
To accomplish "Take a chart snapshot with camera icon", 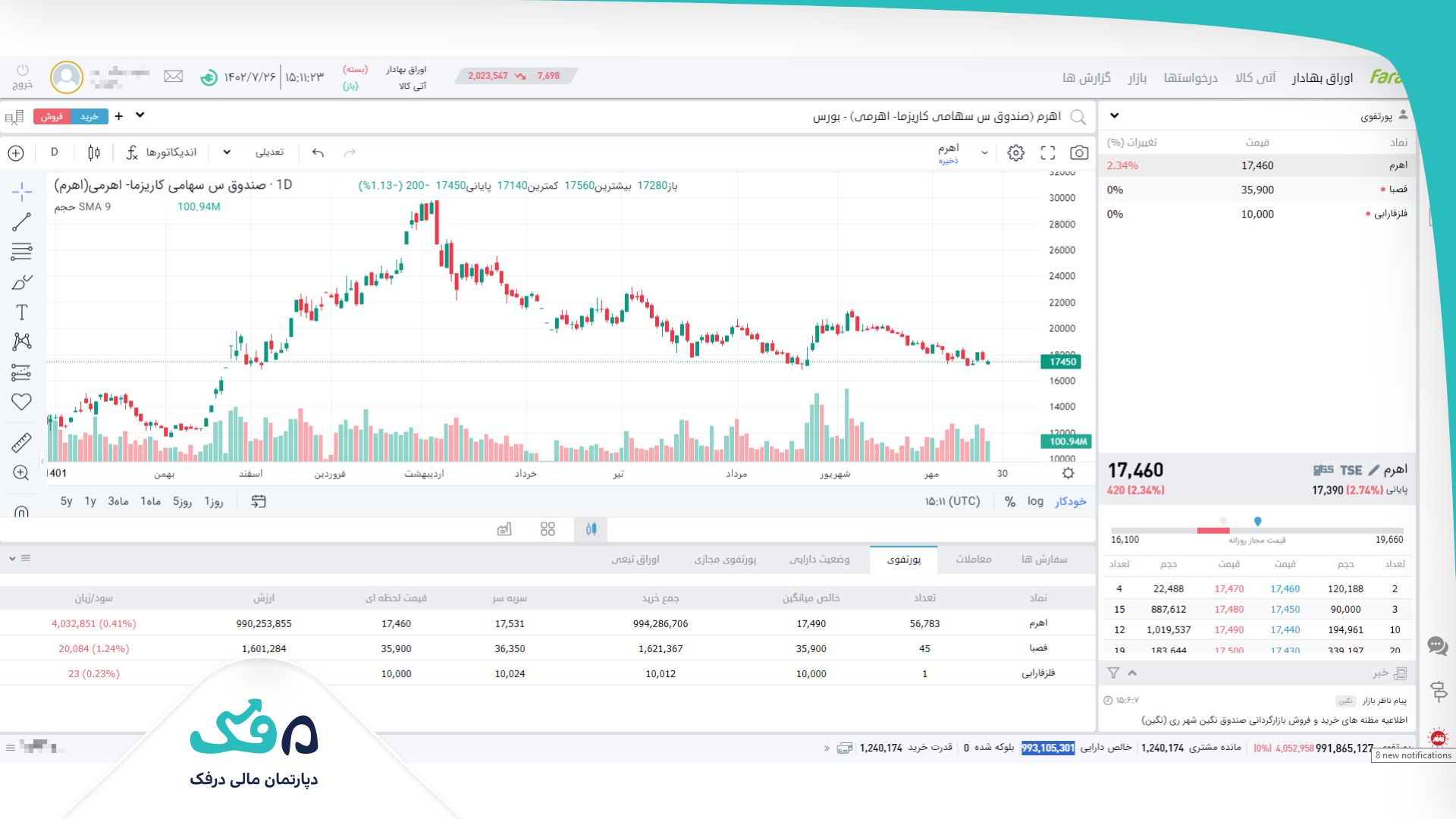I will click(x=1078, y=152).
